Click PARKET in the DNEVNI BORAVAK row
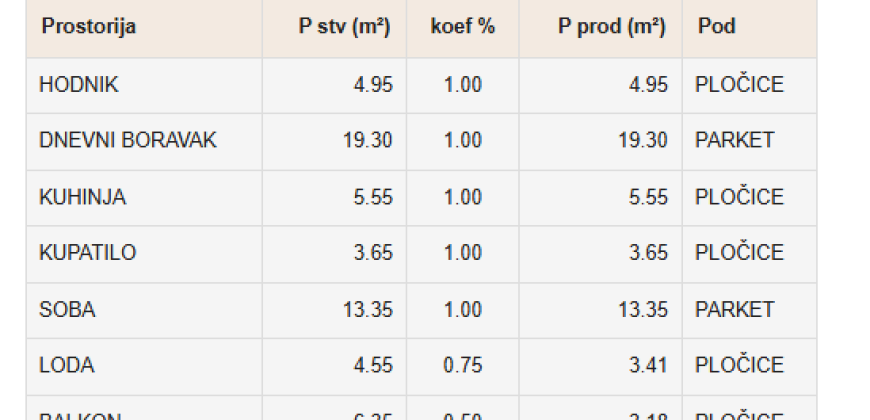Viewport: 870px width, 420px height. [x=735, y=141]
